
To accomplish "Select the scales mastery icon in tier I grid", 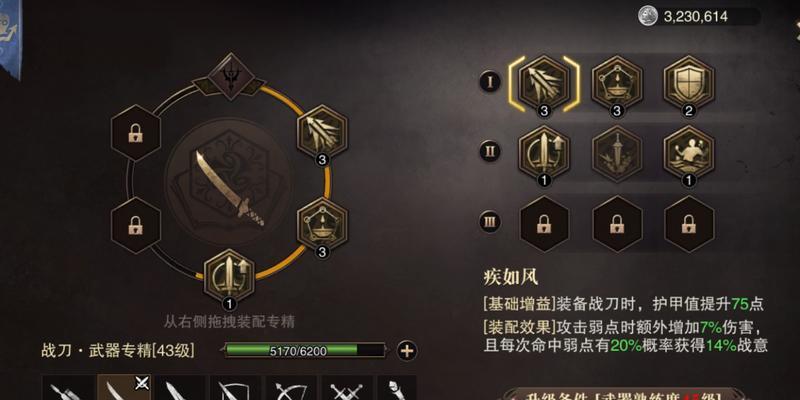I will (x=617, y=83).
